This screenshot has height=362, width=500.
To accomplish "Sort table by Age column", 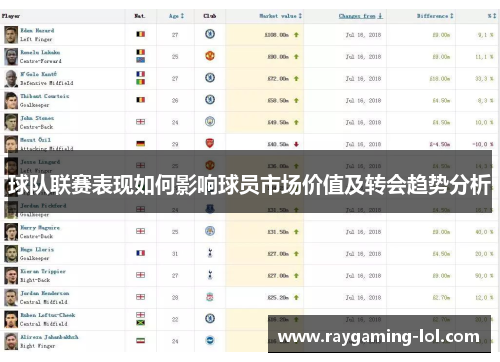I will tap(176, 16).
